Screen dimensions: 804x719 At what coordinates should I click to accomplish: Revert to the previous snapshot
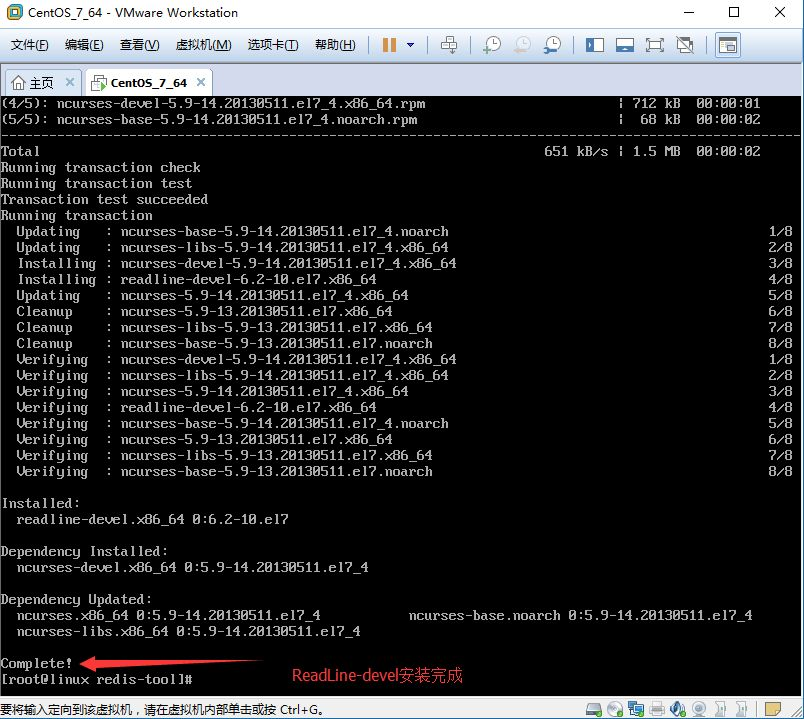pyautogui.click(x=522, y=45)
